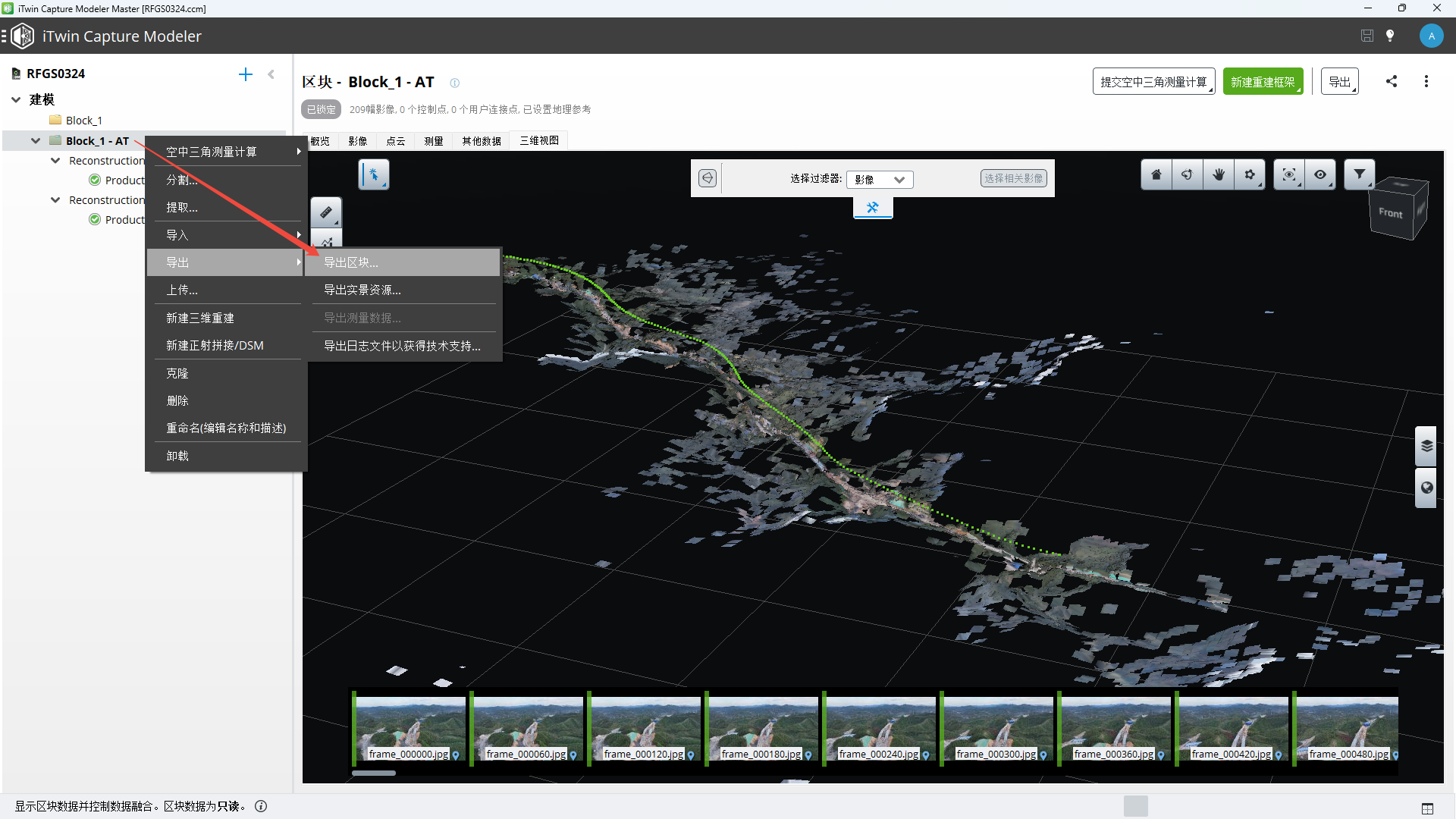This screenshot has width=1456, height=819.
Task: Open the three-dot more options menu
Action: [x=1426, y=81]
